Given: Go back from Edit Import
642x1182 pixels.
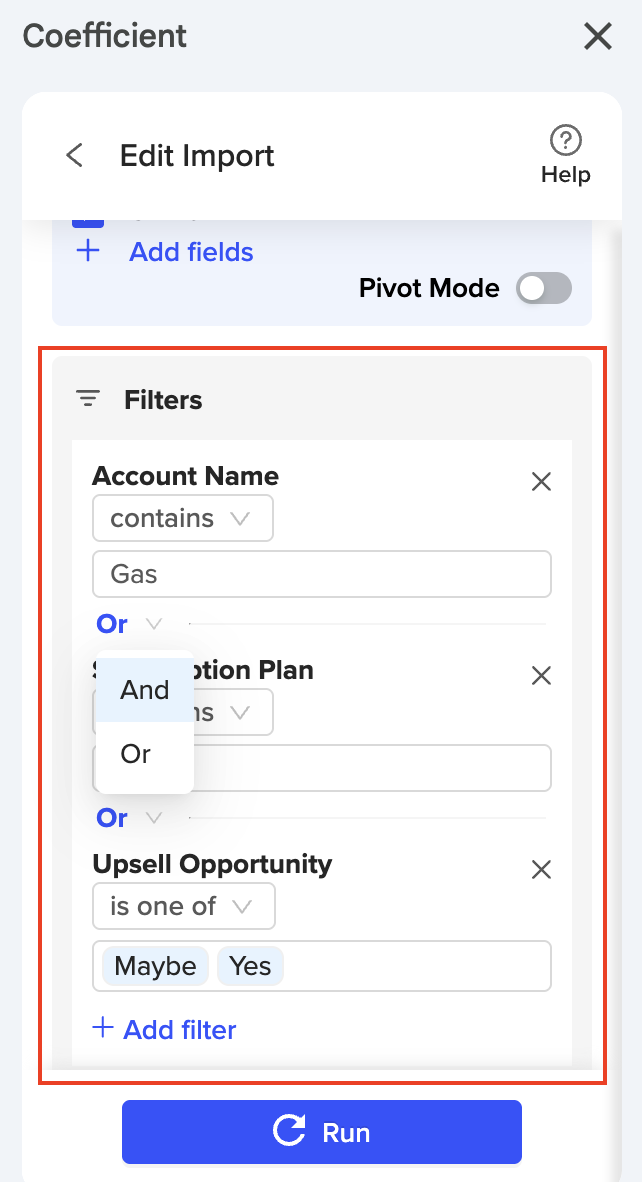Looking at the screenshot, I should [74, 155].
